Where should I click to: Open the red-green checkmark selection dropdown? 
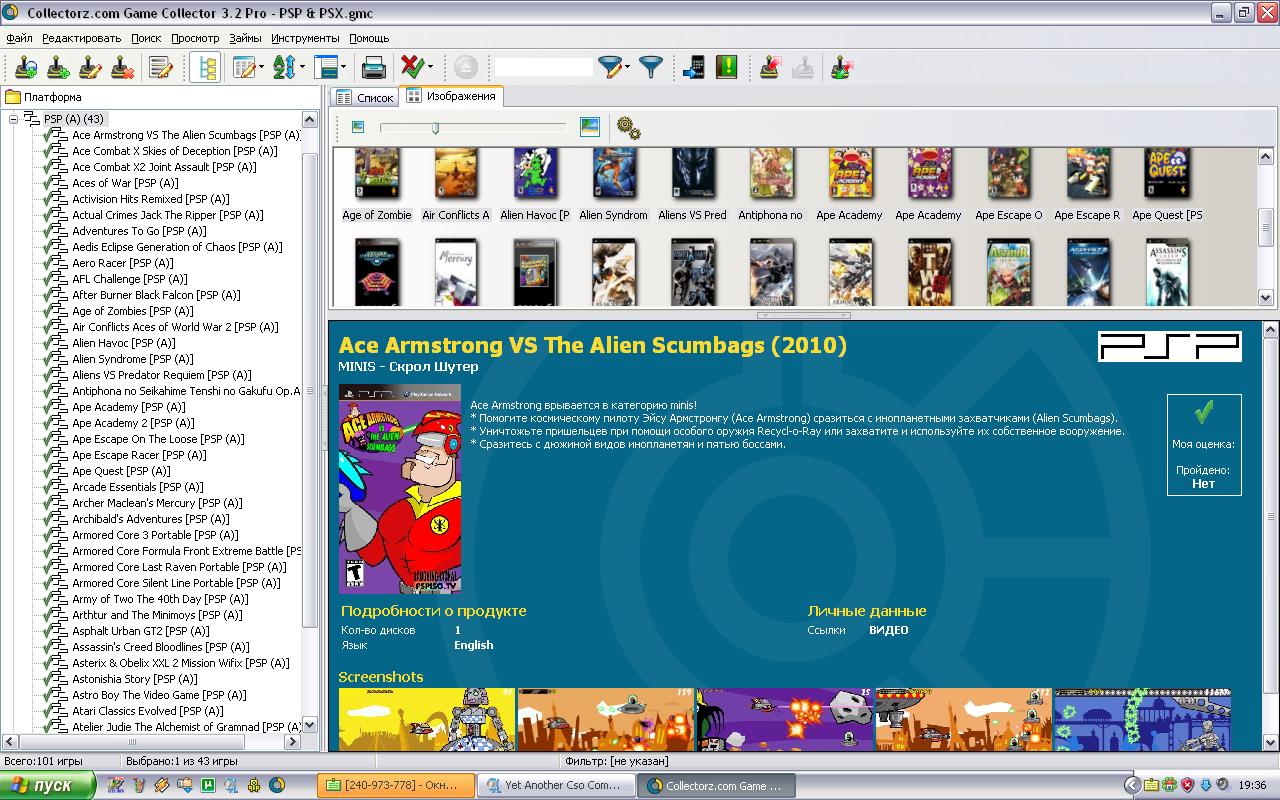(416, 68)
